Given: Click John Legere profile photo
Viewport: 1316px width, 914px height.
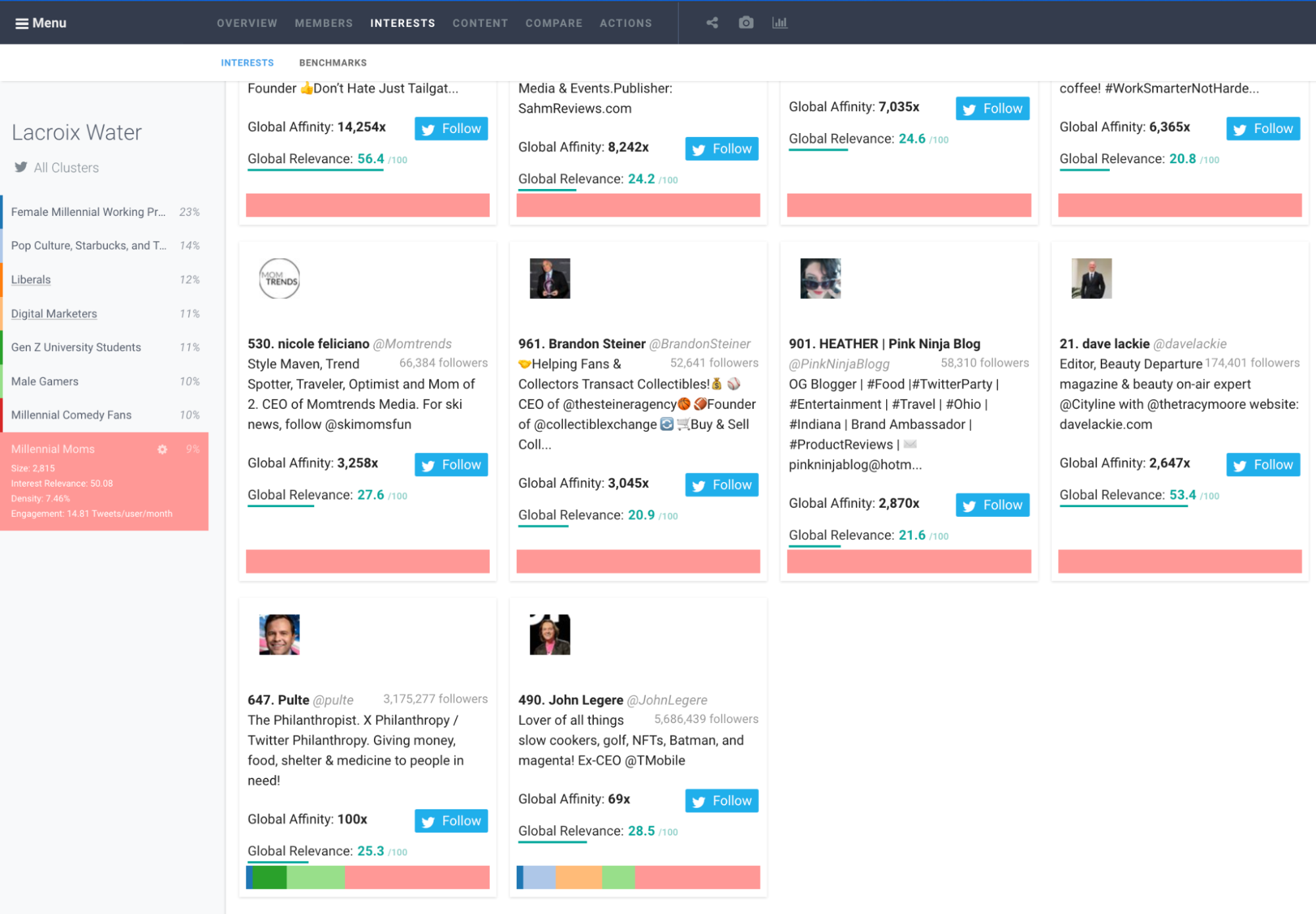Looking at the screenshot, I should [x=550, y=635].
